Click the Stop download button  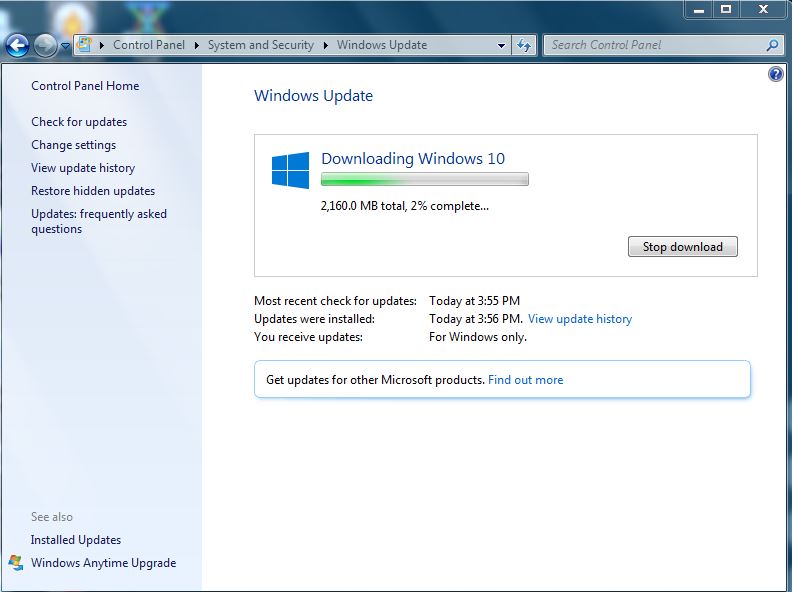click(682, 246)
